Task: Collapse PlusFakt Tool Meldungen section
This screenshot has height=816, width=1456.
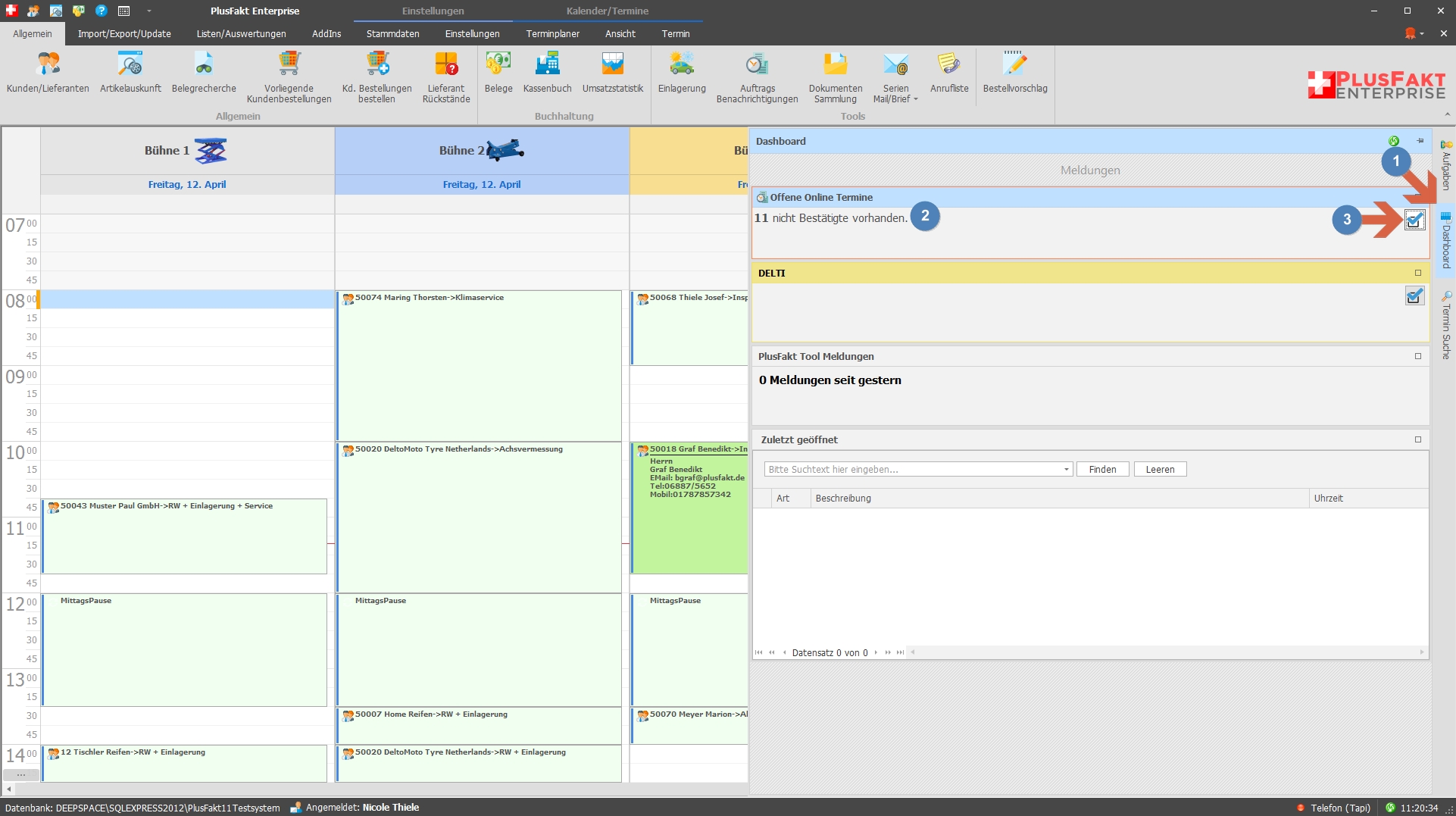Action: pos(1418,356)
